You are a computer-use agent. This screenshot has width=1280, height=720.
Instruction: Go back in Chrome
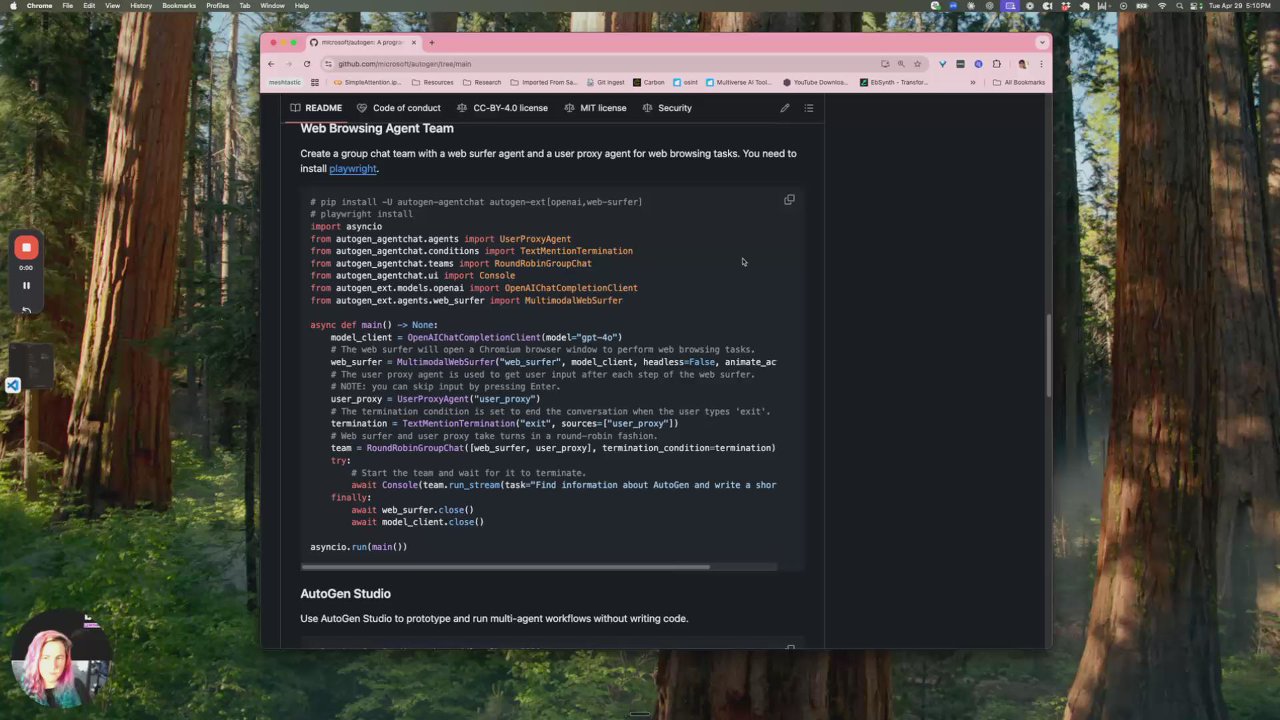pyautogui.click(x=271, y=64)
